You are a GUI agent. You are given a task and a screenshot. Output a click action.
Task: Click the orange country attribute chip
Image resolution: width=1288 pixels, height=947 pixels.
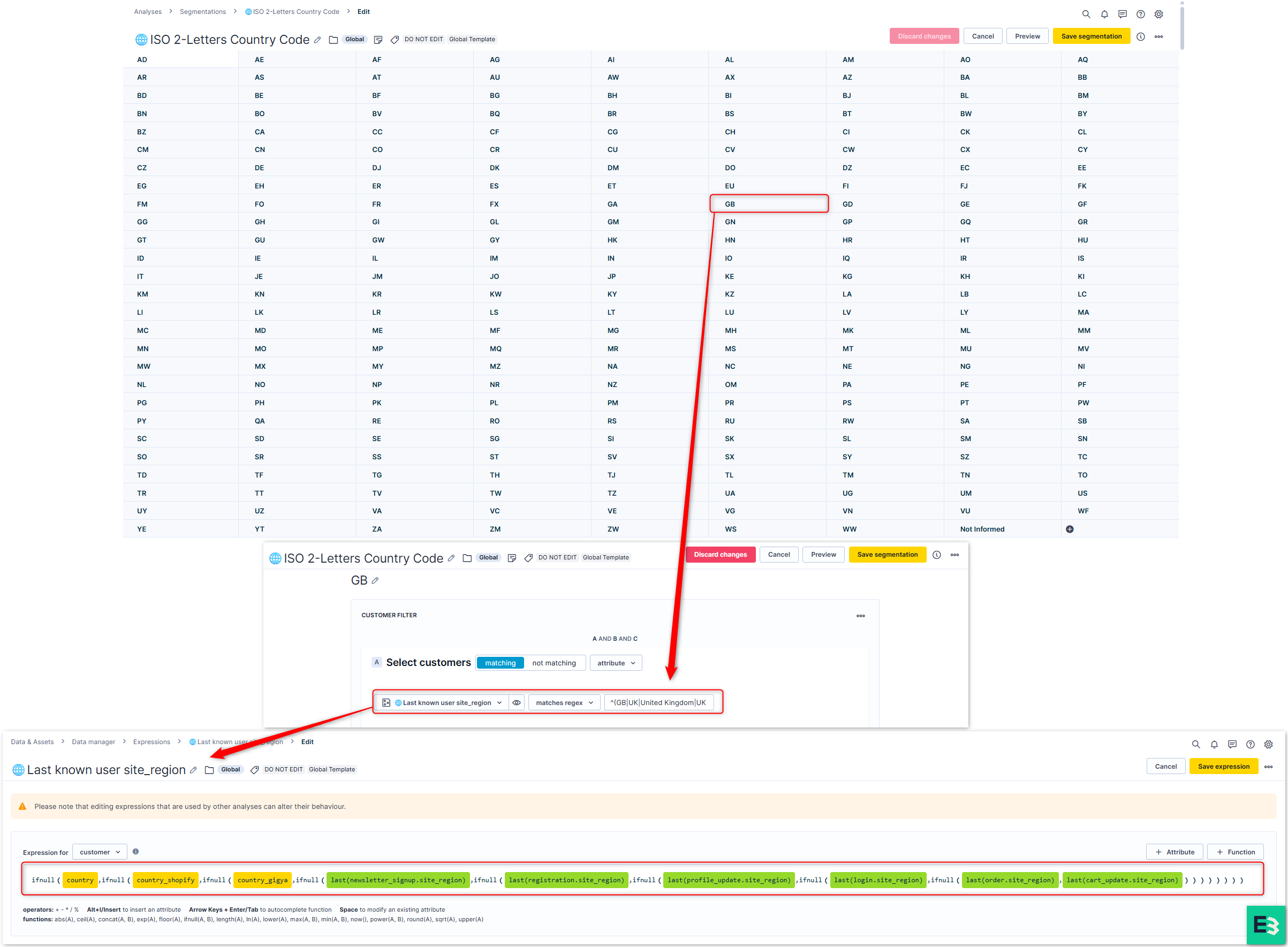click(80, 880)
